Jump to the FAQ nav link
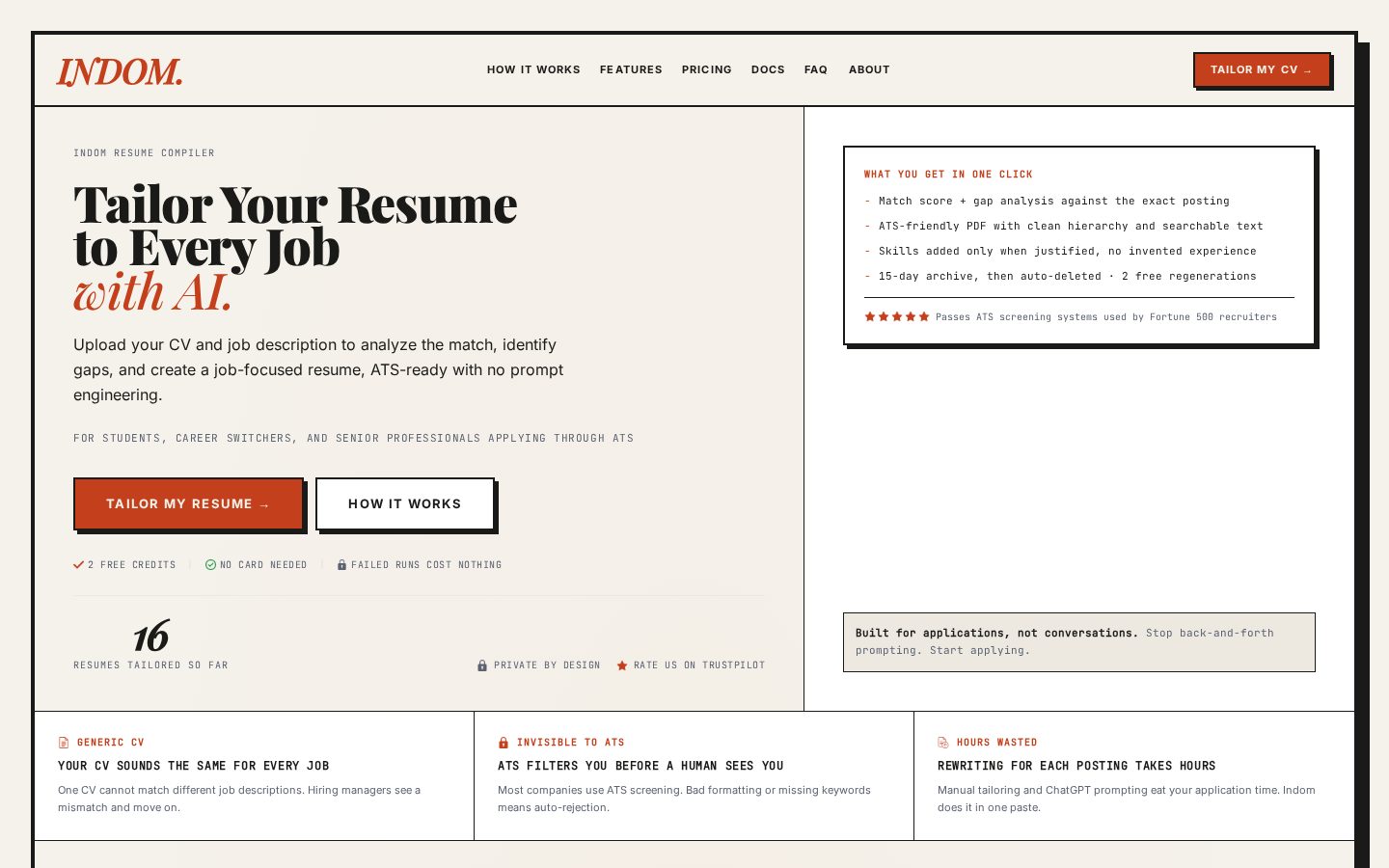This screenshot has width=1389, height=868. [816, 69]
